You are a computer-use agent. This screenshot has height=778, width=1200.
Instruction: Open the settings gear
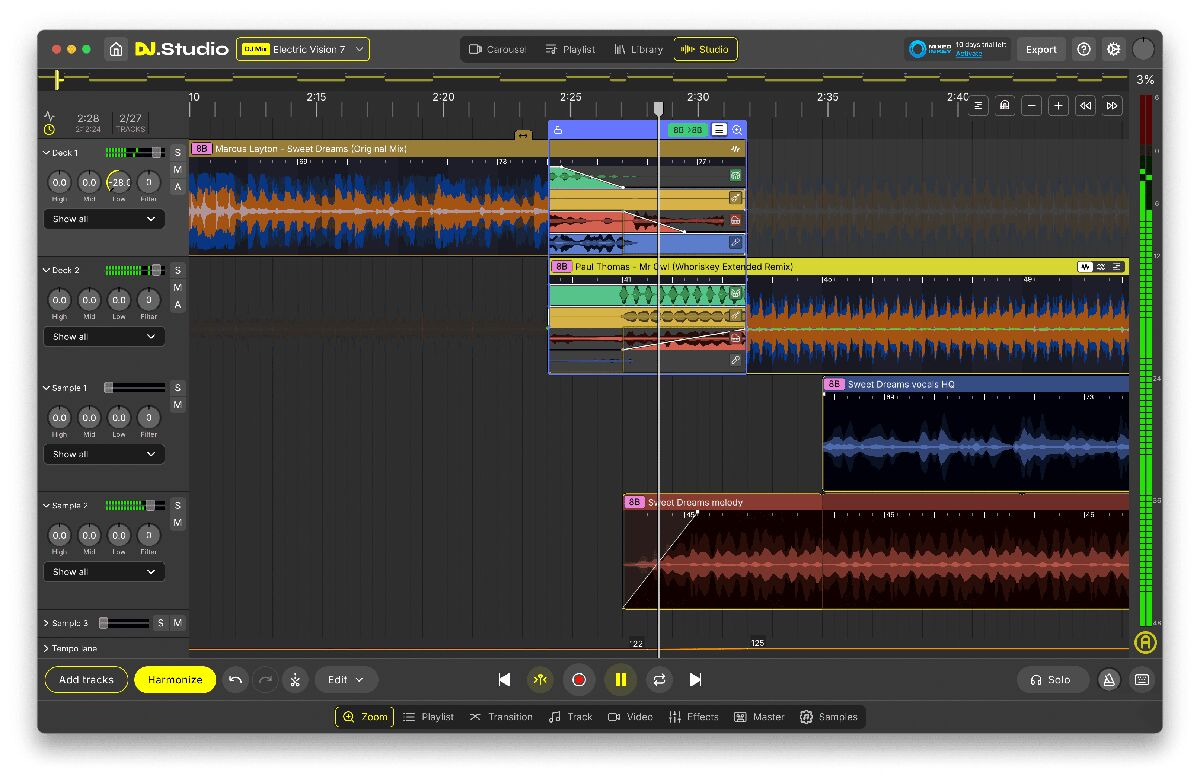(x=1113, y=49)
